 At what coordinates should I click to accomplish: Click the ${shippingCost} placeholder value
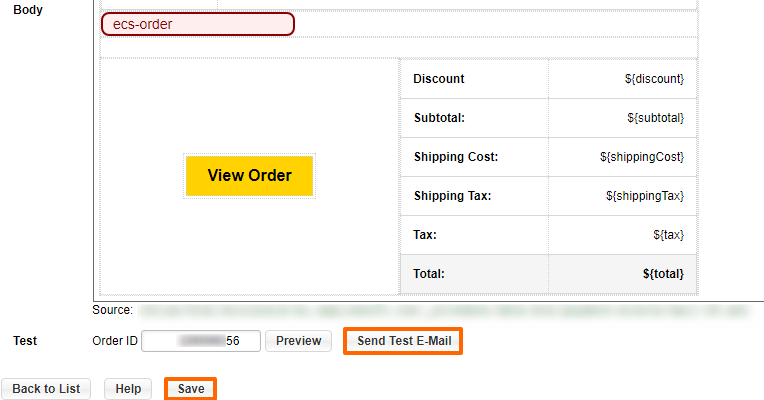(x=642, y=157)
